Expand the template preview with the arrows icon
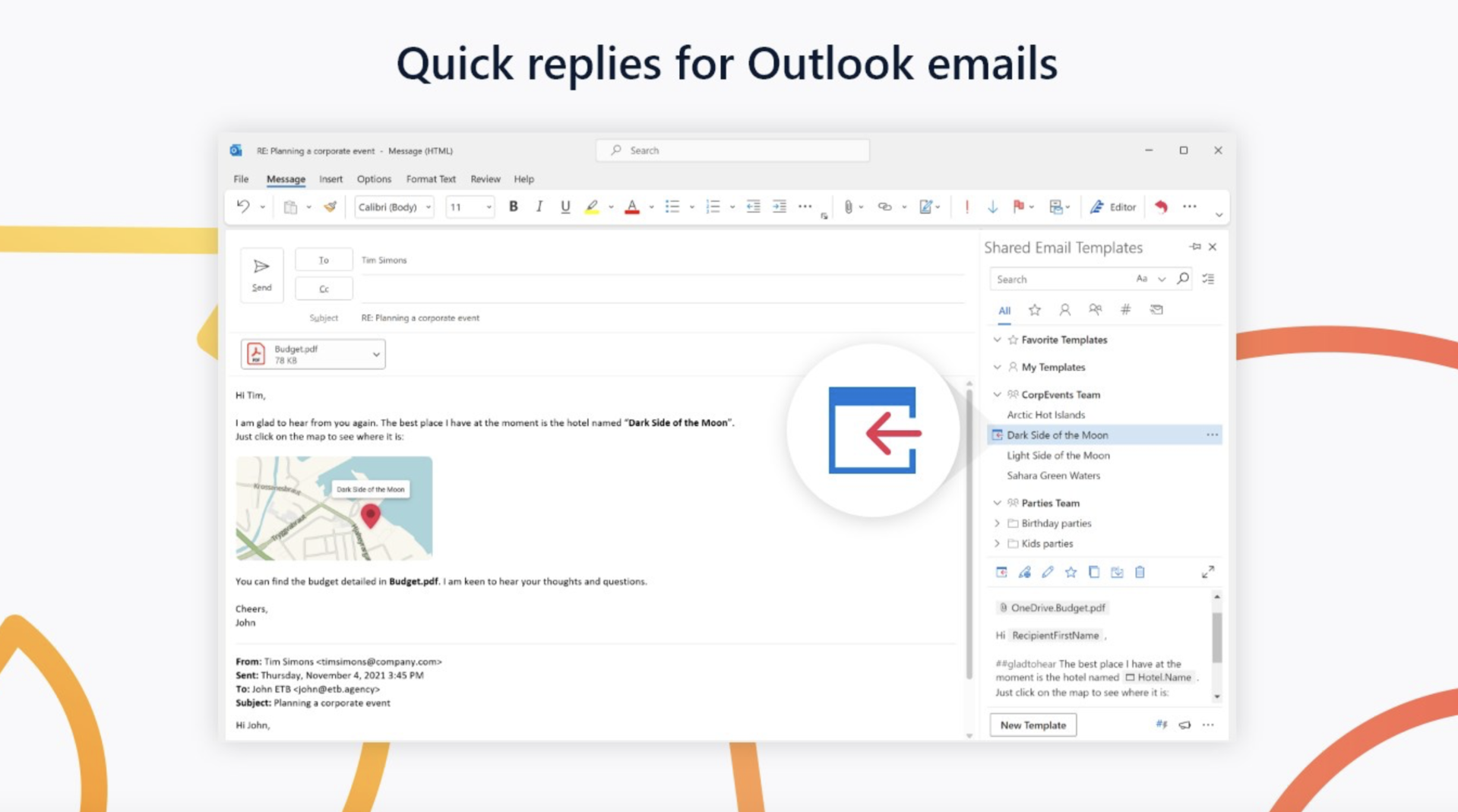 1207,572
